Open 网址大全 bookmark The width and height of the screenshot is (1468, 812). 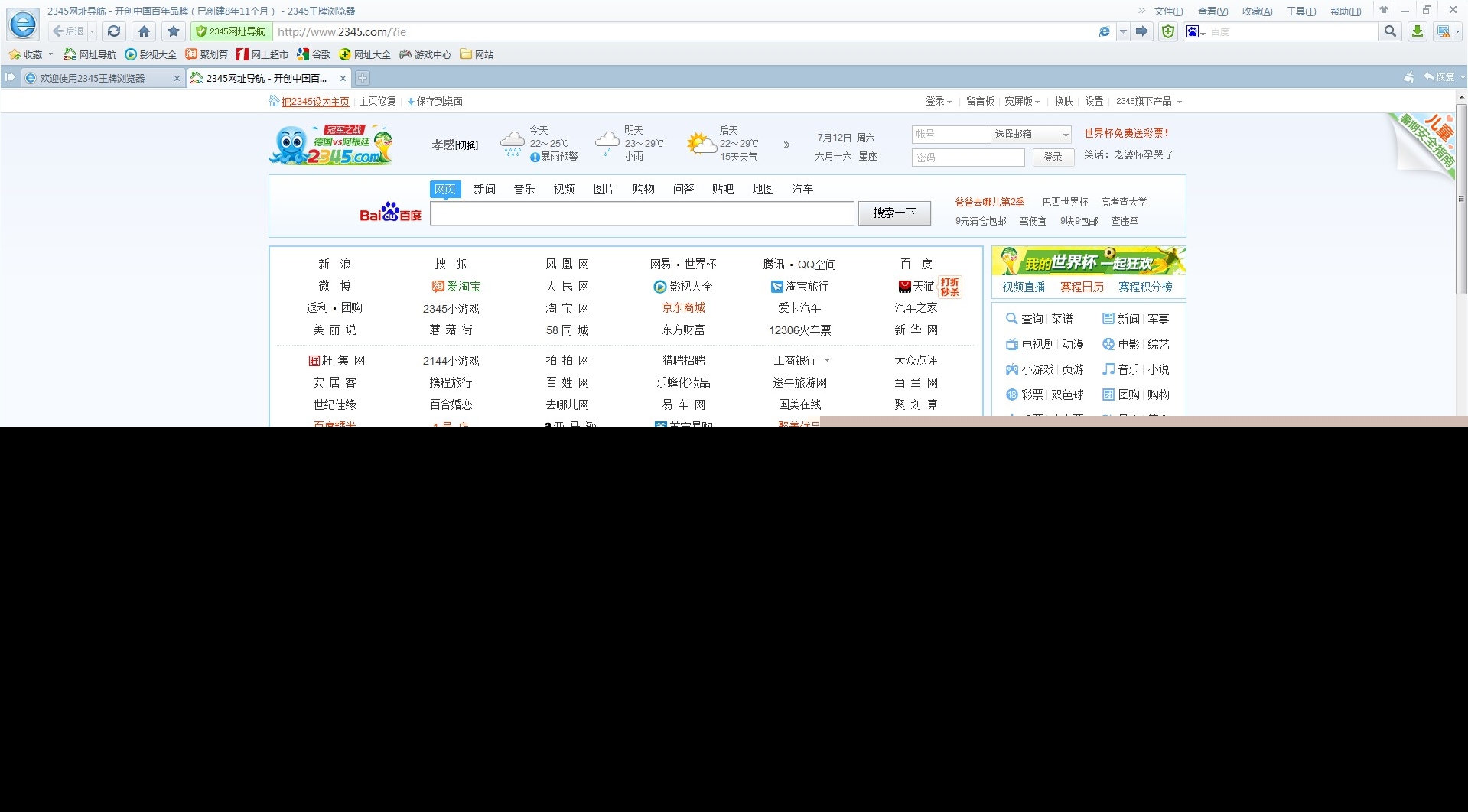(365, 54)
